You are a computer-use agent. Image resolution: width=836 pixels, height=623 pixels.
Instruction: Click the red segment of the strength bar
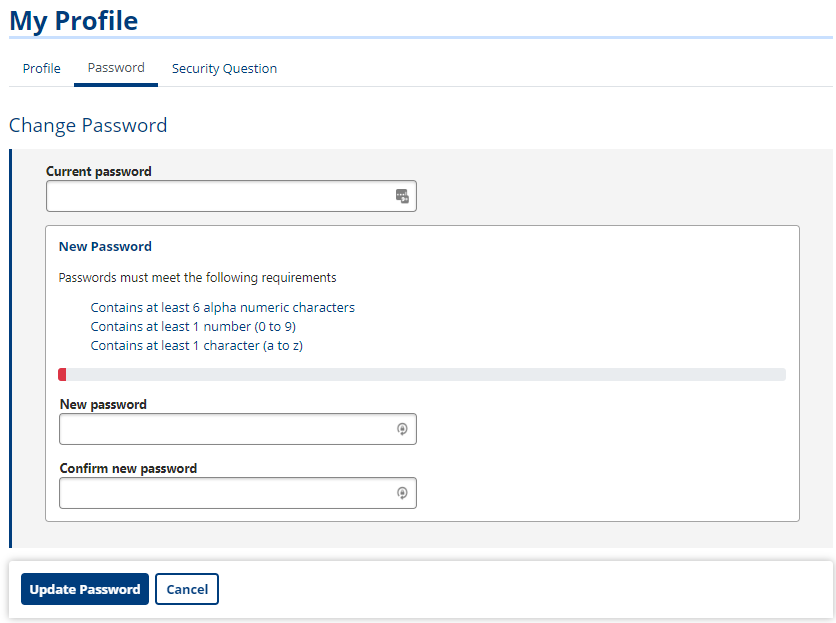coord(62,374)
